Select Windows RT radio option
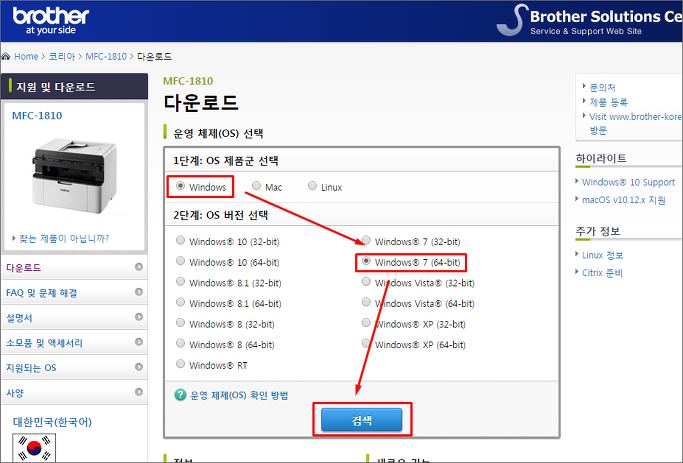This screenshot has width=683, height=463. click(180, 364)
